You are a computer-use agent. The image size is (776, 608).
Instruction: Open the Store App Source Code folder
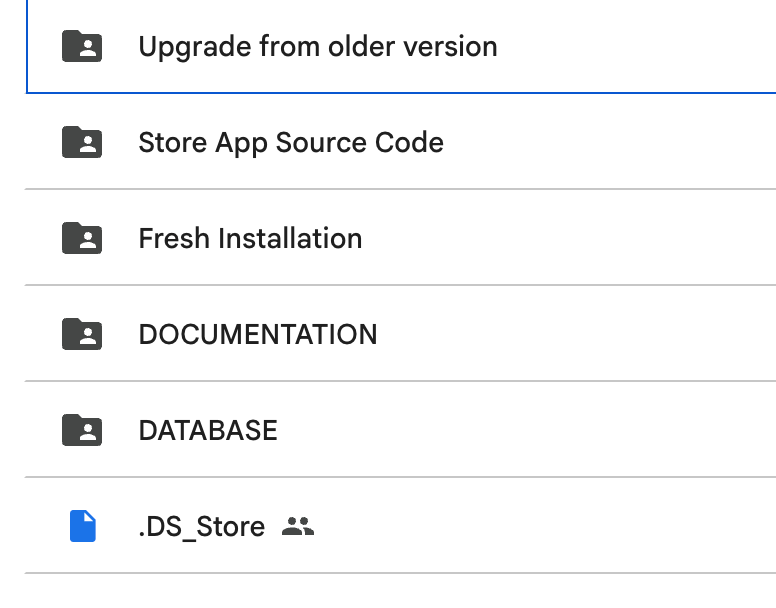[x=291, y=143]
